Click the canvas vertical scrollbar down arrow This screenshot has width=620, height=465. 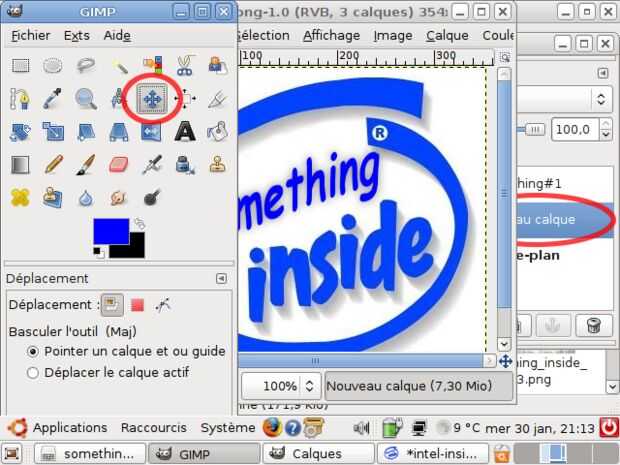tap(504, 344)
